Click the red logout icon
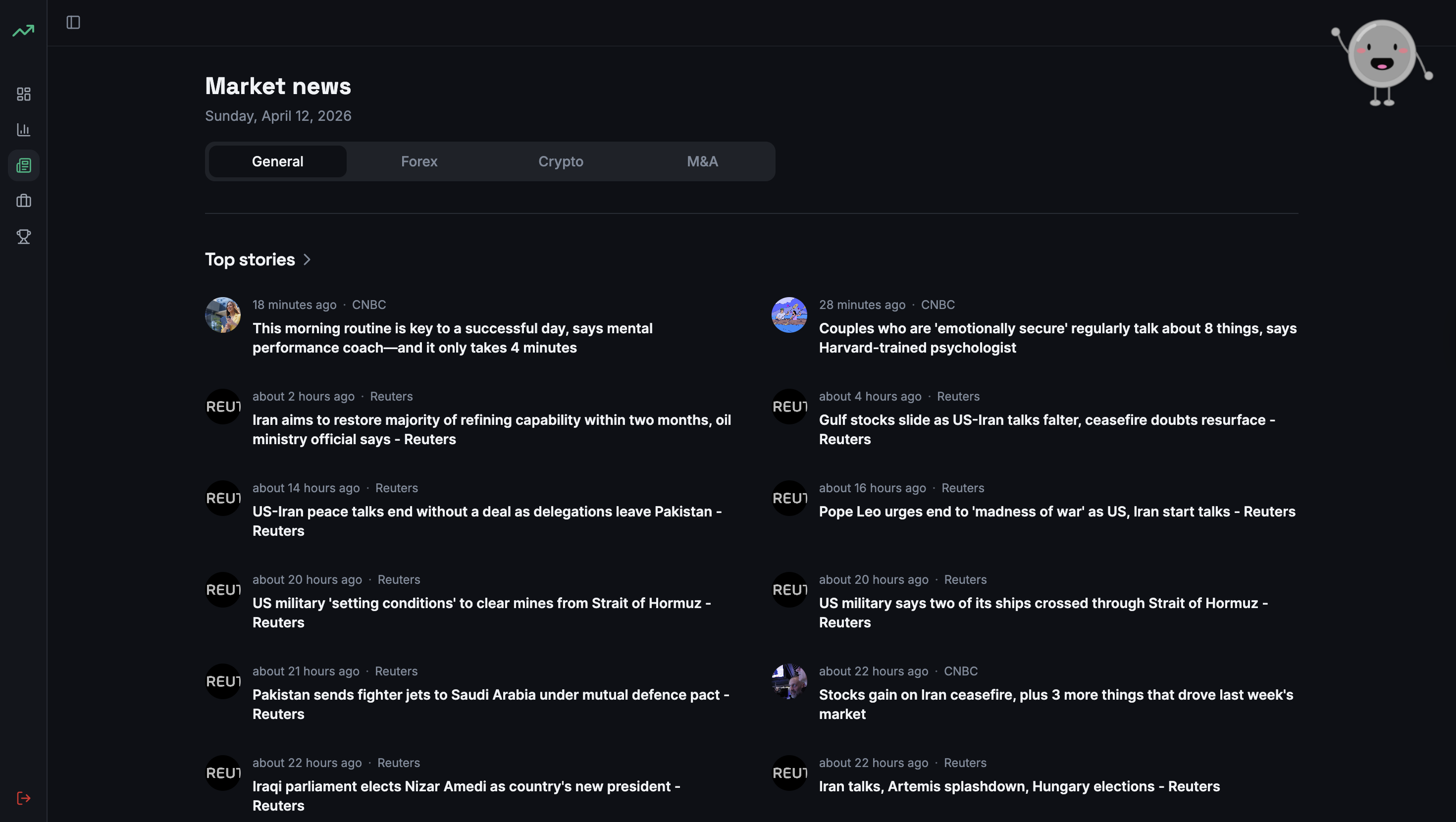Viewport: 1456px width, 822px height. pyautogui.click(x=23, y=798)
